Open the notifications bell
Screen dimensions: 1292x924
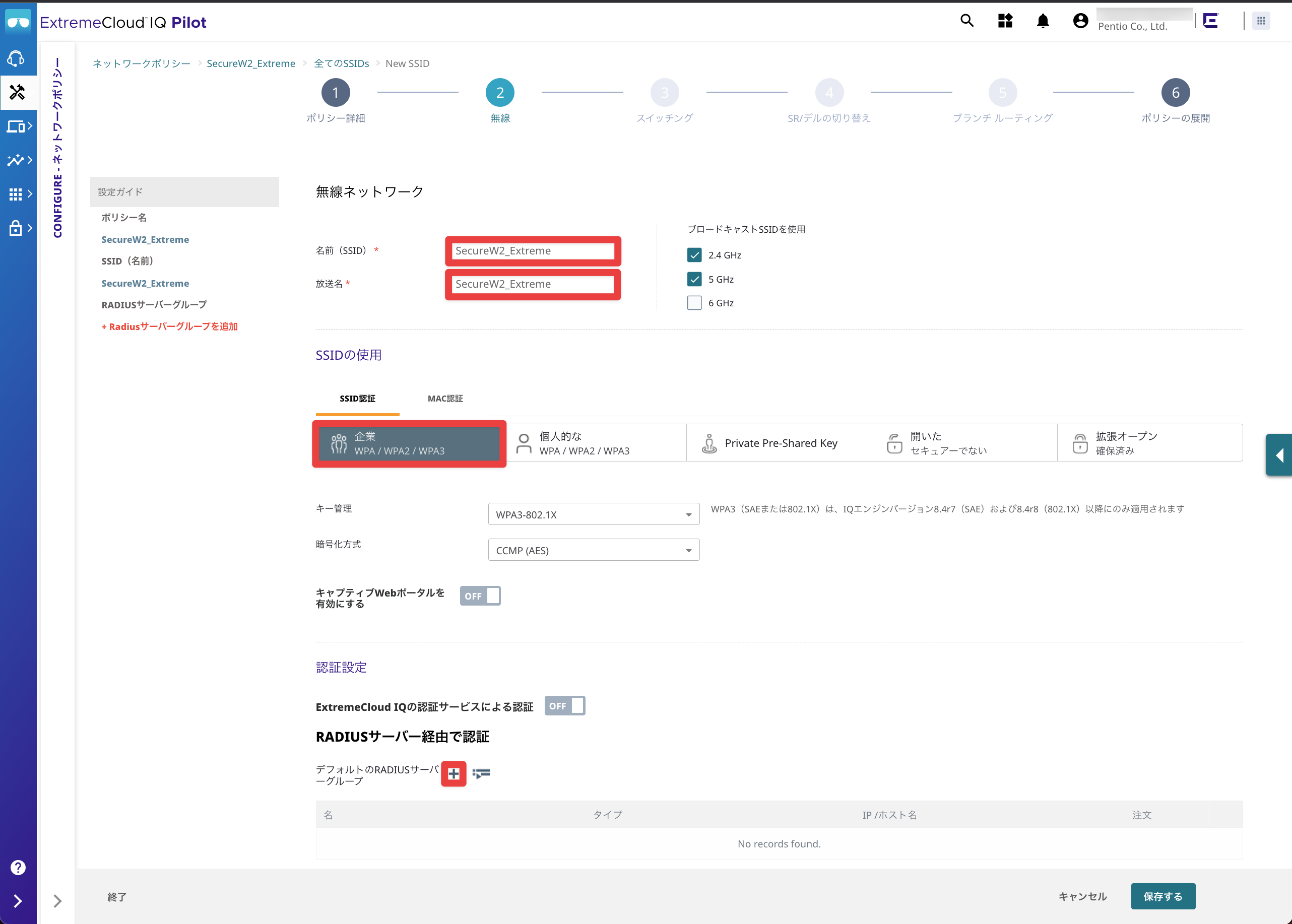[x=1043, y=21]
